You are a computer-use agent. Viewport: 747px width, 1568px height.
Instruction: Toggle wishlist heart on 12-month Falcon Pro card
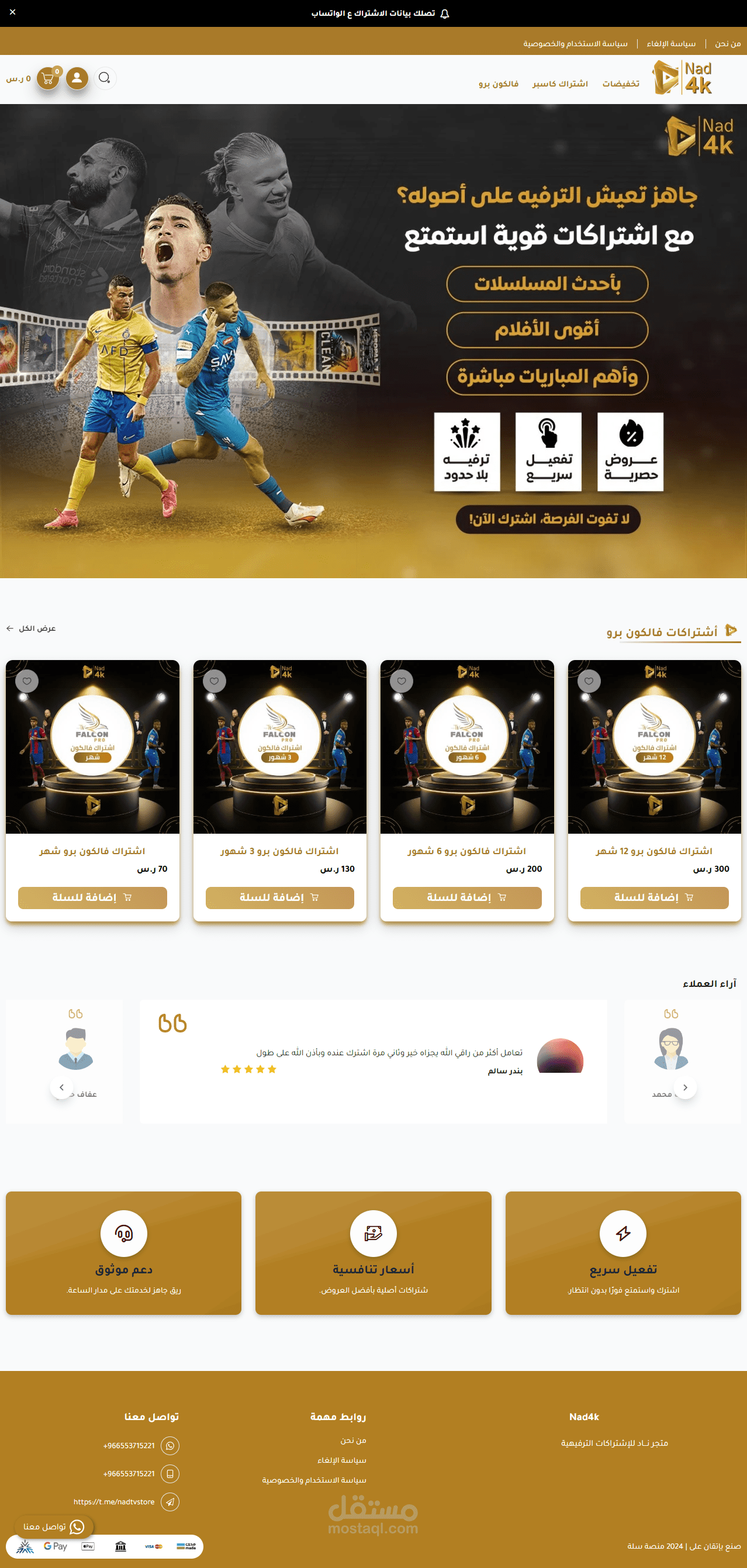tap(589, 681)
